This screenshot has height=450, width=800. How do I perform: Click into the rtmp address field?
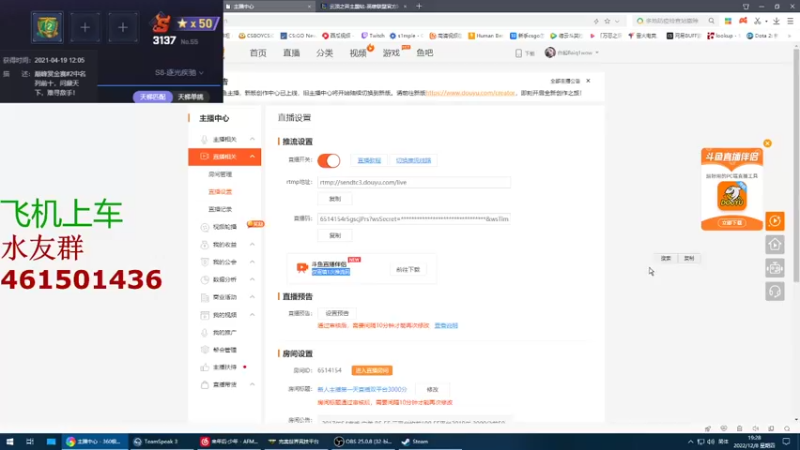pyautogui.click(x=413, y=182)
